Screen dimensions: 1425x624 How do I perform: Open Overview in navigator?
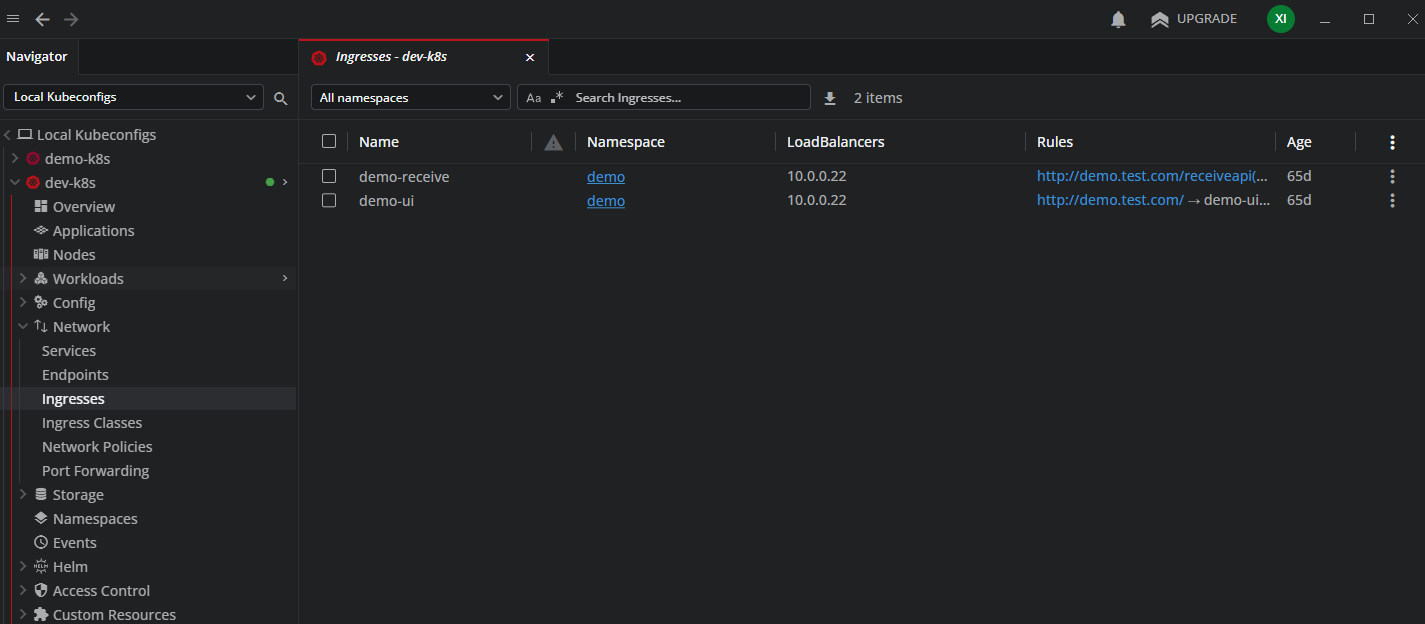[x=84, y=207]
